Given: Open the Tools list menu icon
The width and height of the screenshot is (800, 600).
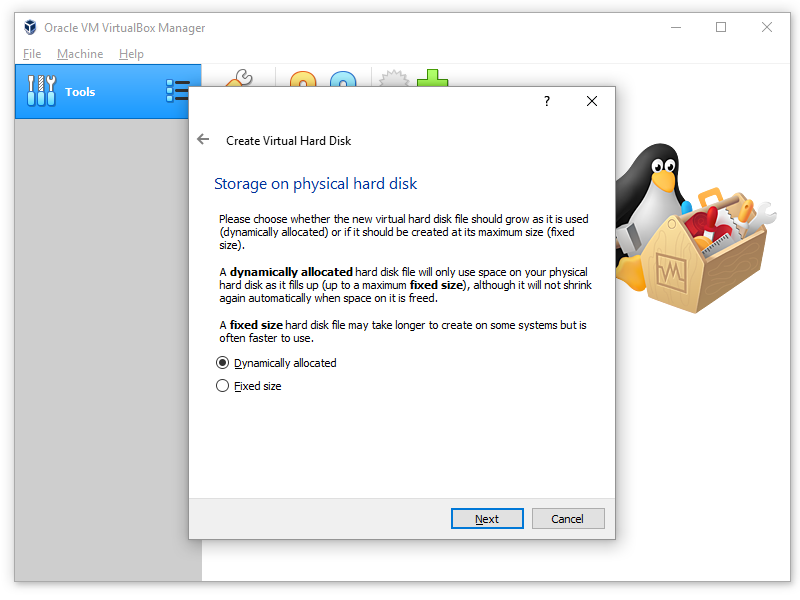Looking at the screenshot, I should point(177,91).
